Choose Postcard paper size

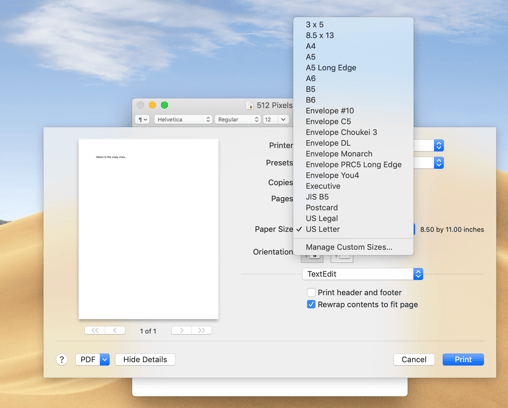pos(353,208)
